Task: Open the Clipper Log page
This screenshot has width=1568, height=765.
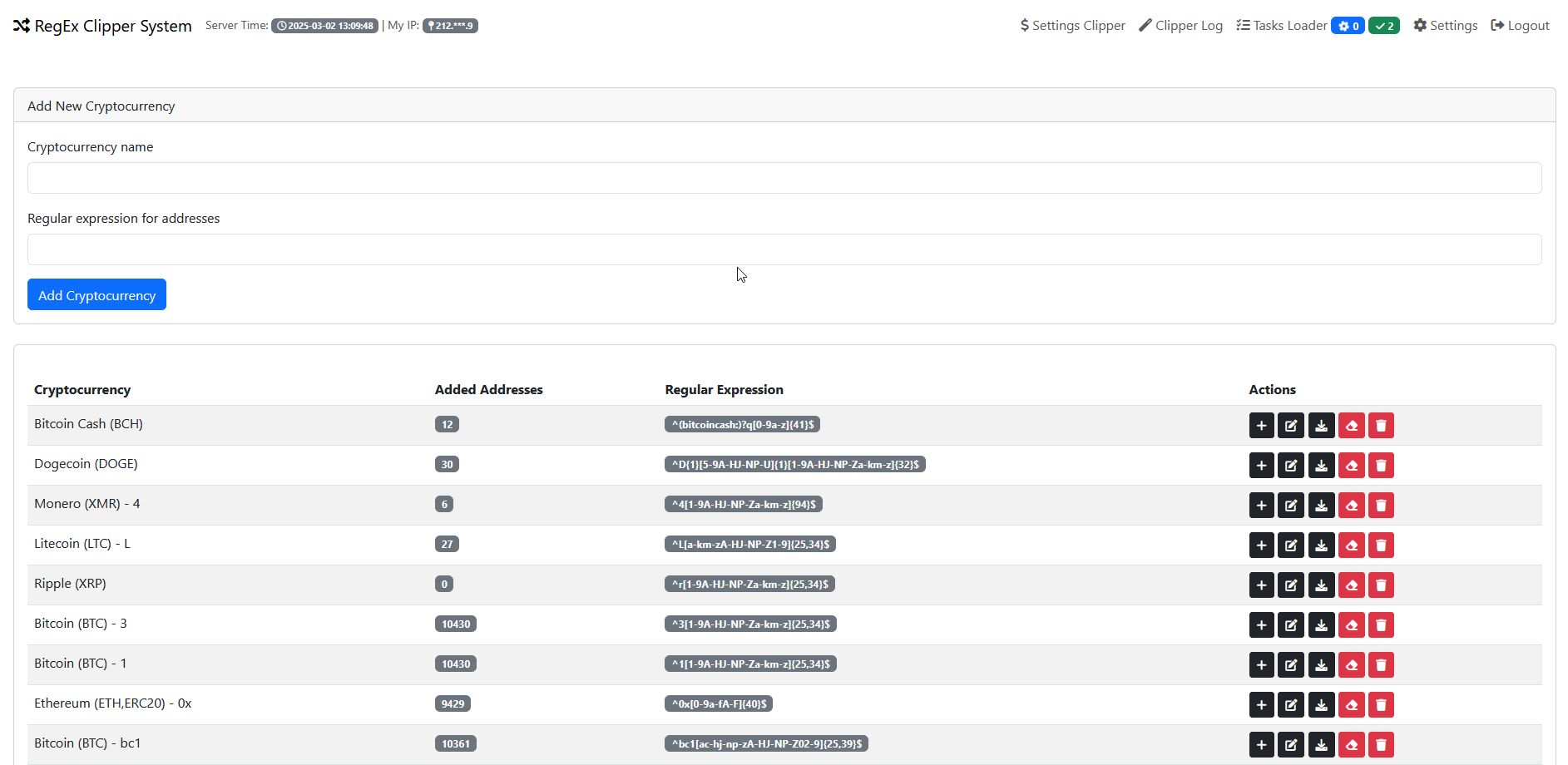Action: (x=1180, y=26)
